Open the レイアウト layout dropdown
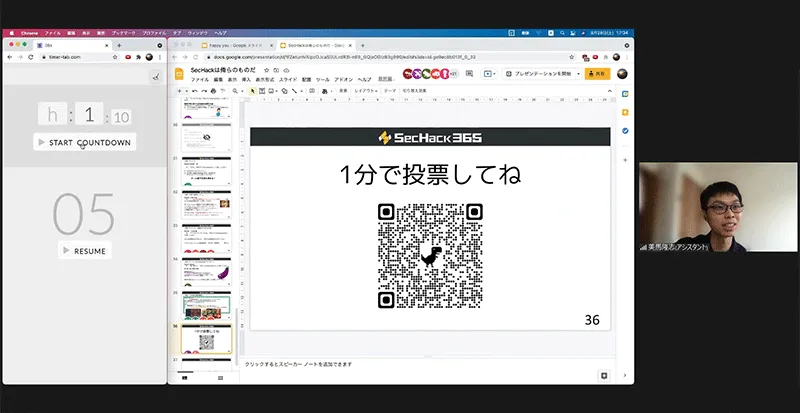This screenshot has height=413, width=800. point(366,91)
